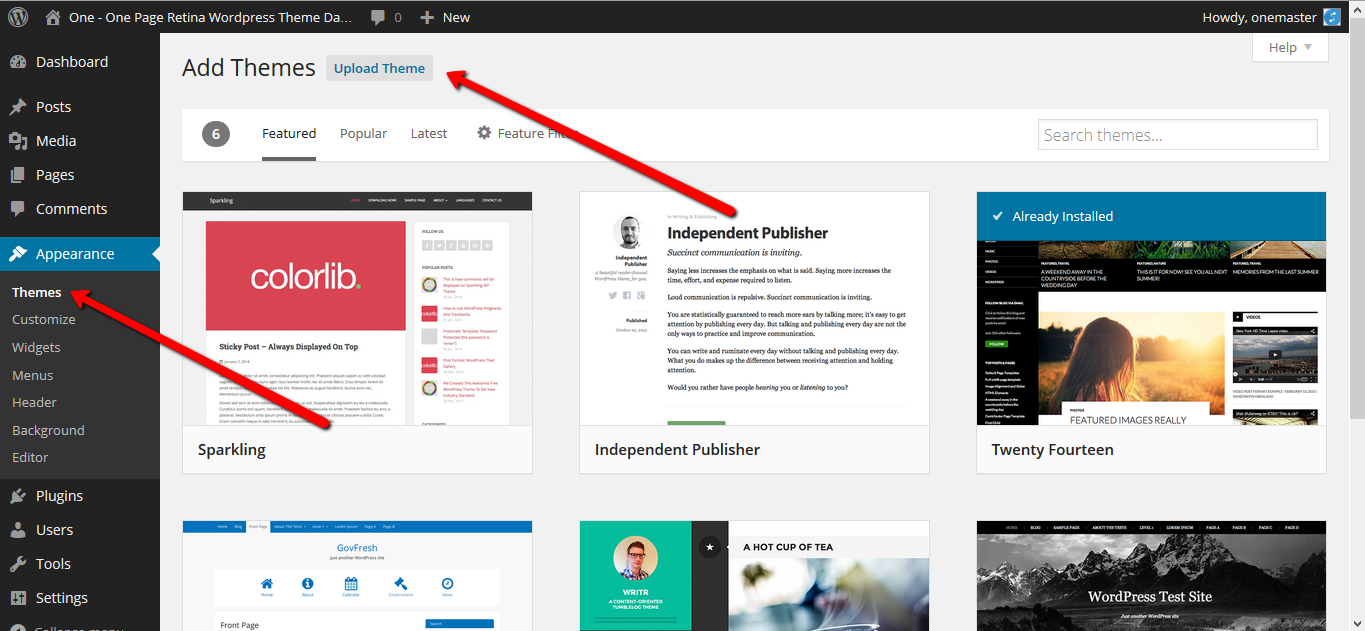Click the Feature Filter gear icon

coord(484,133)
